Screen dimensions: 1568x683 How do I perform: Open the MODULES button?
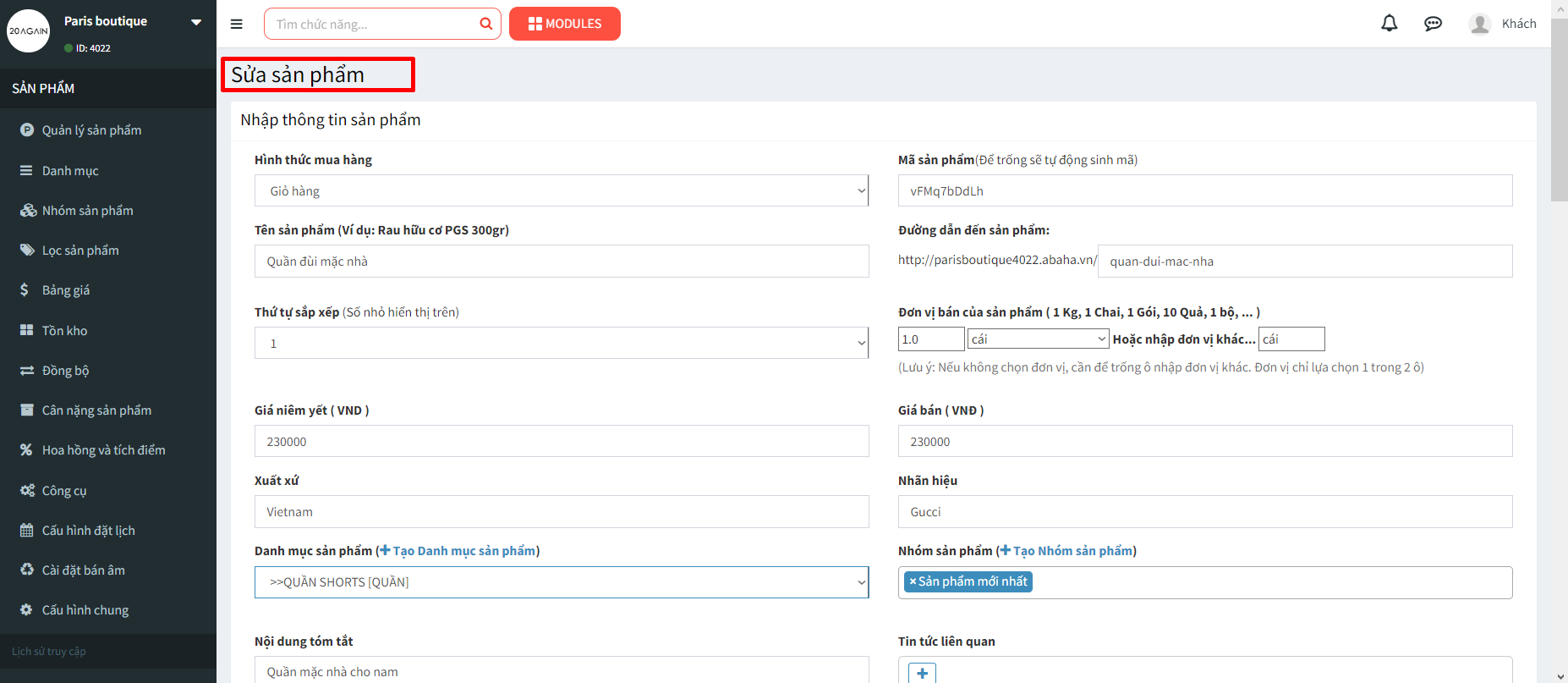(565, 24)
